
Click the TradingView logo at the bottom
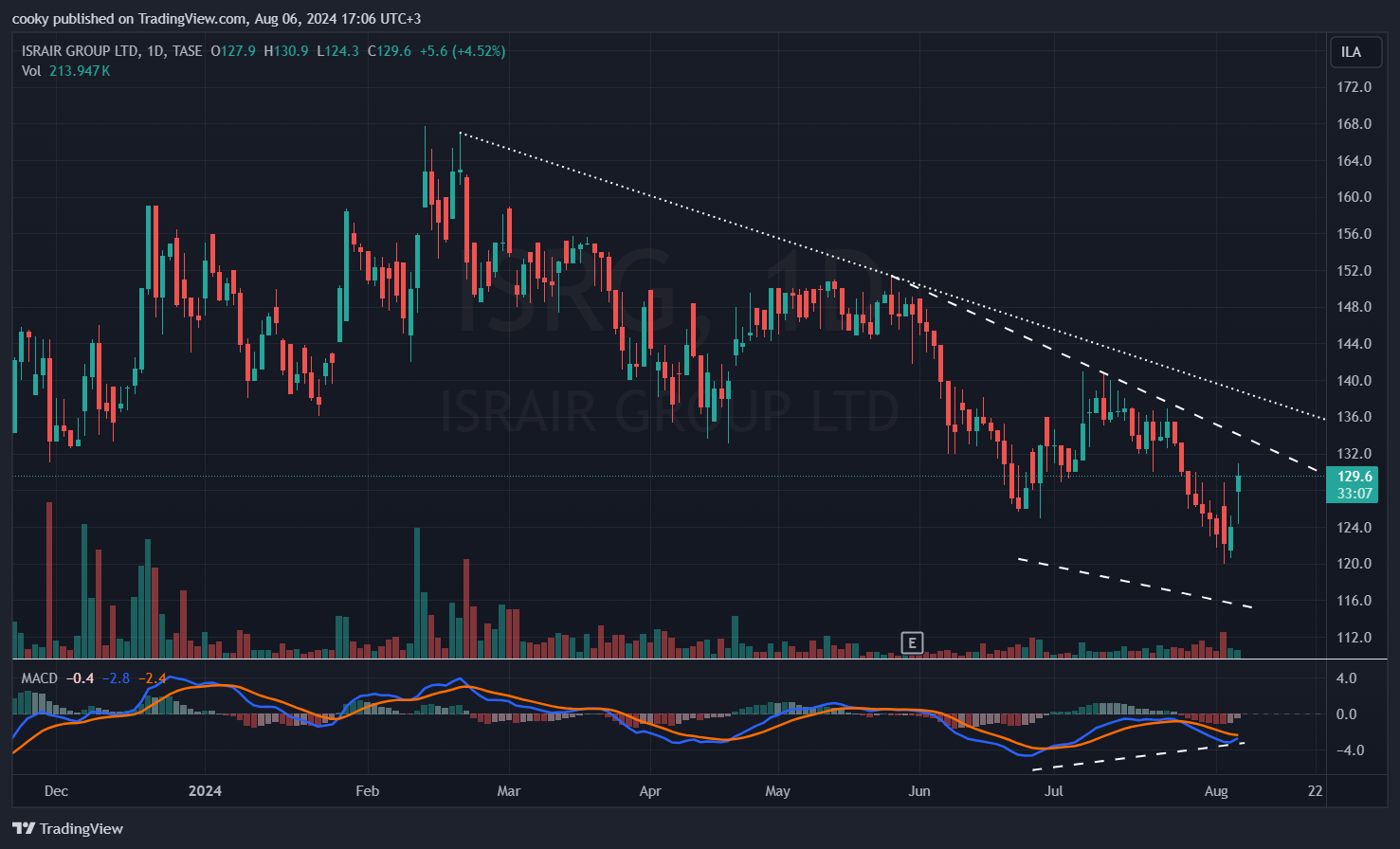(68, 828)
